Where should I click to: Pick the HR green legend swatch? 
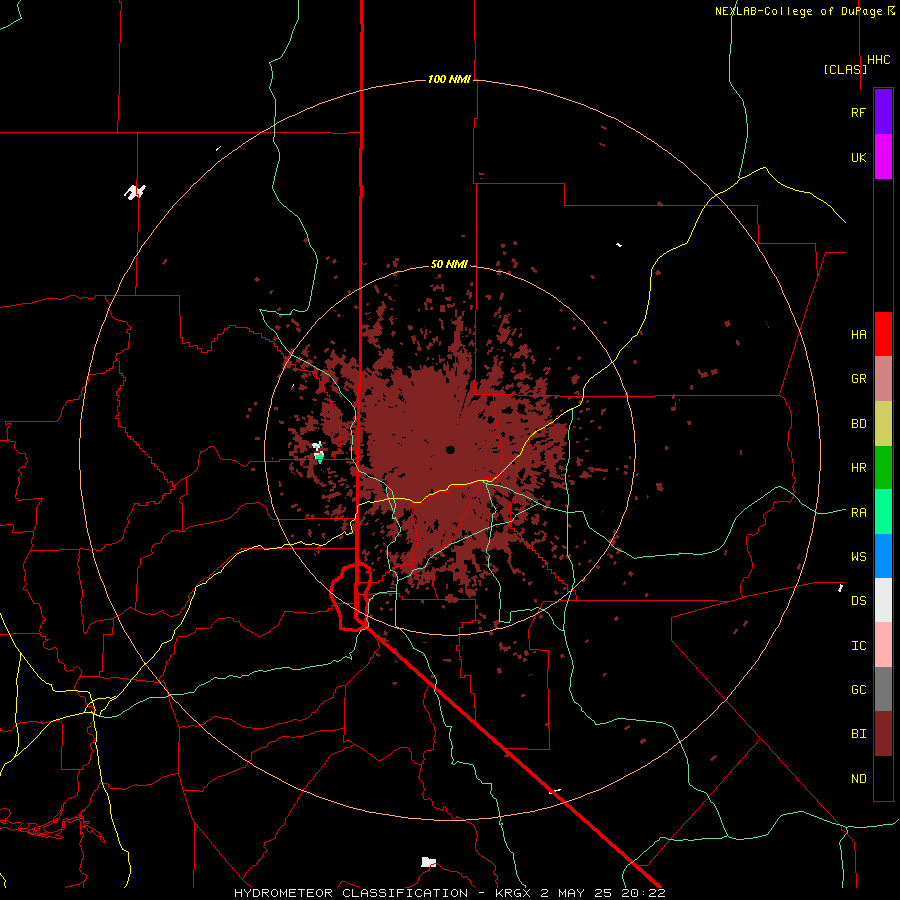click(883, 468)
